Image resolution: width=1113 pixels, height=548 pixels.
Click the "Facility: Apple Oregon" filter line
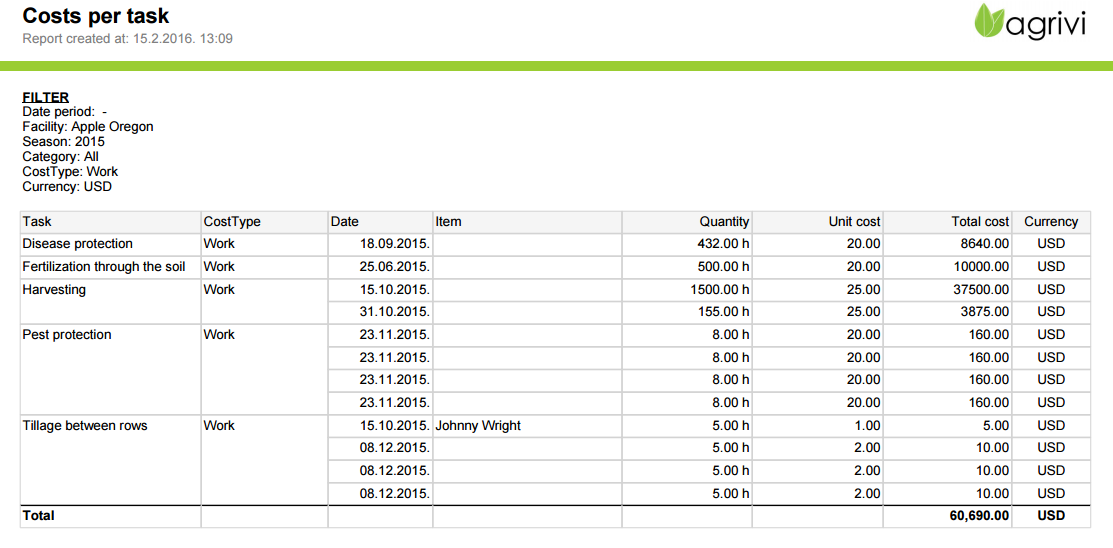tap(88, 127)
